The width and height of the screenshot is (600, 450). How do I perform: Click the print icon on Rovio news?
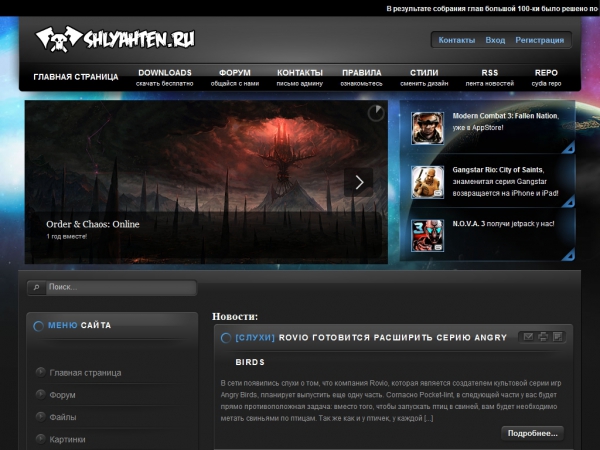(543, 337)
